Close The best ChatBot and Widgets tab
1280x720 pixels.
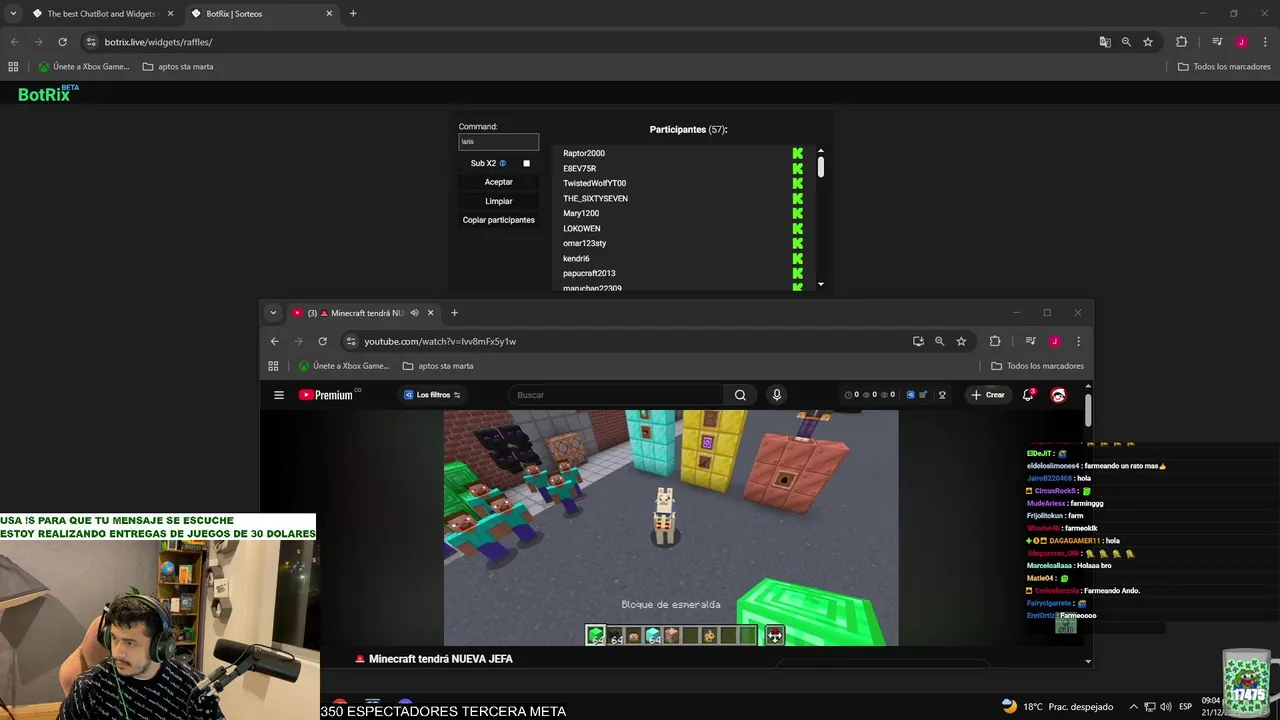click(171, 14)
